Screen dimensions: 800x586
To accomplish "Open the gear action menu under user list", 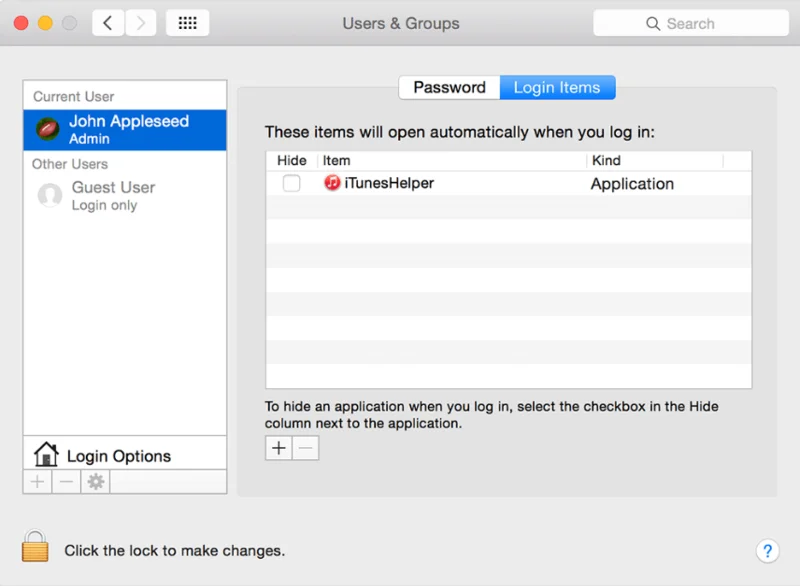I will 95,482.
